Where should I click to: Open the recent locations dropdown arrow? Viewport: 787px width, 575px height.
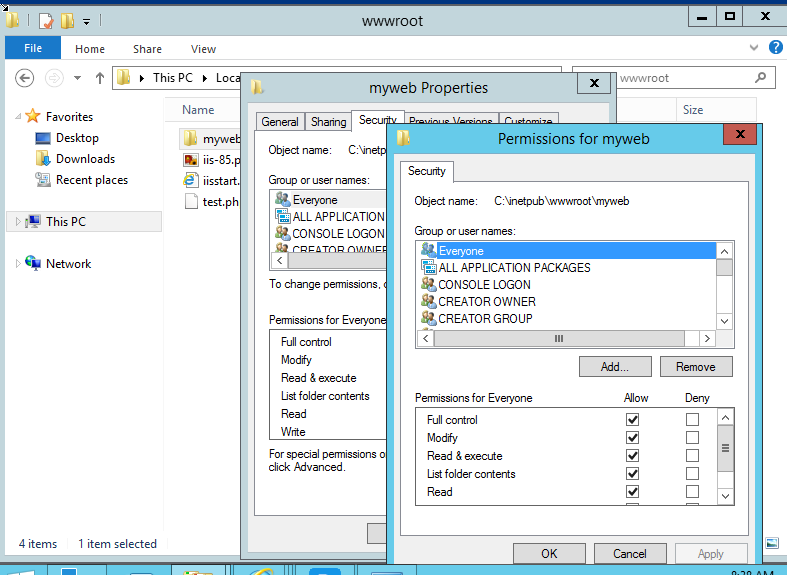pos(77,78)
